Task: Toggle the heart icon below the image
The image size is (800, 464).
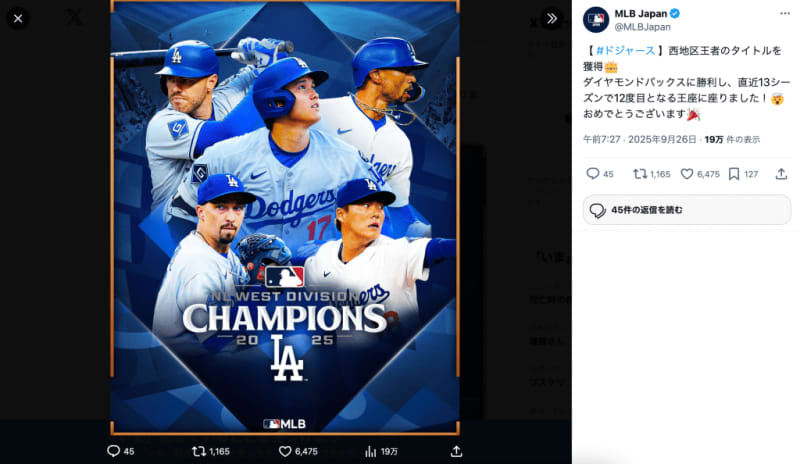Action: tap(284, 451)
